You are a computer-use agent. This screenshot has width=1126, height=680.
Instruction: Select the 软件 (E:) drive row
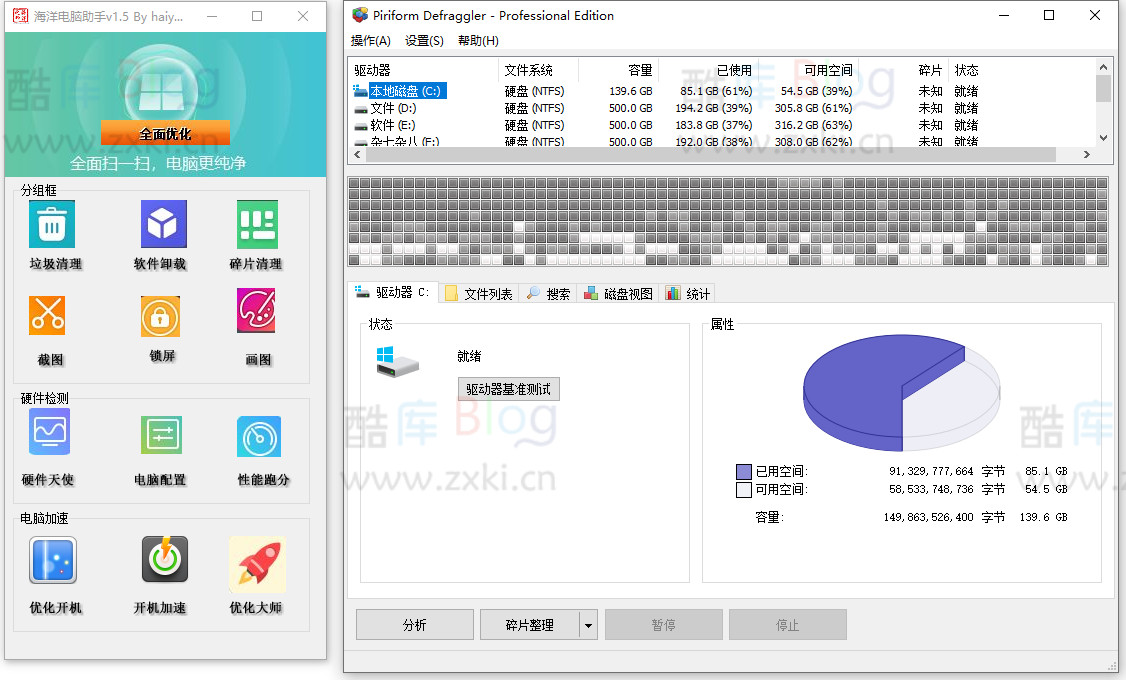tap(400, 124)
